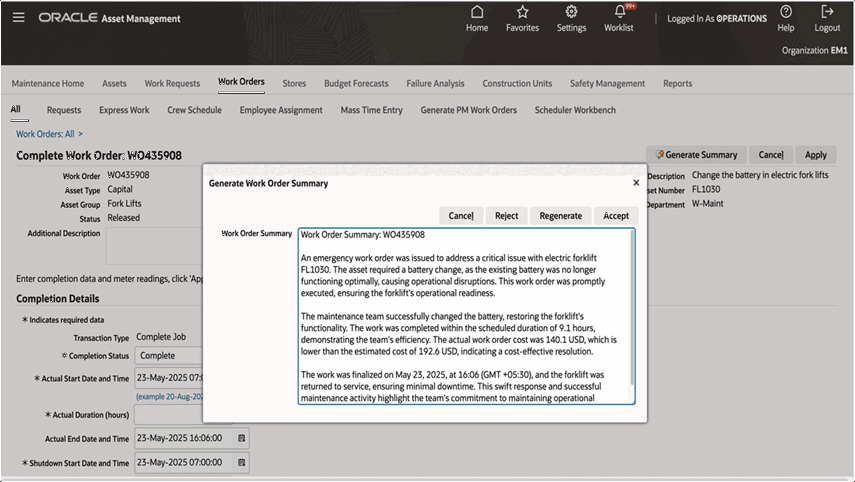Click Cancel in the summary dialog

461,215
